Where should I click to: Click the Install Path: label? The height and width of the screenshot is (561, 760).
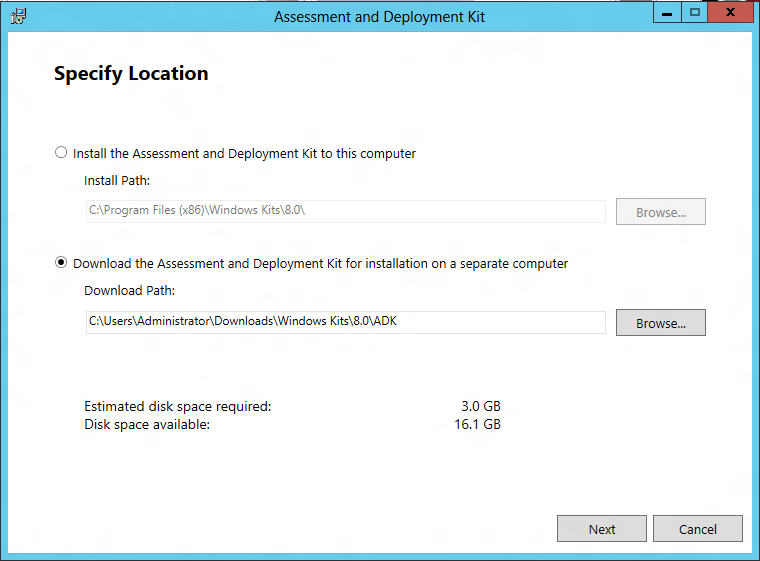(117, 180)
